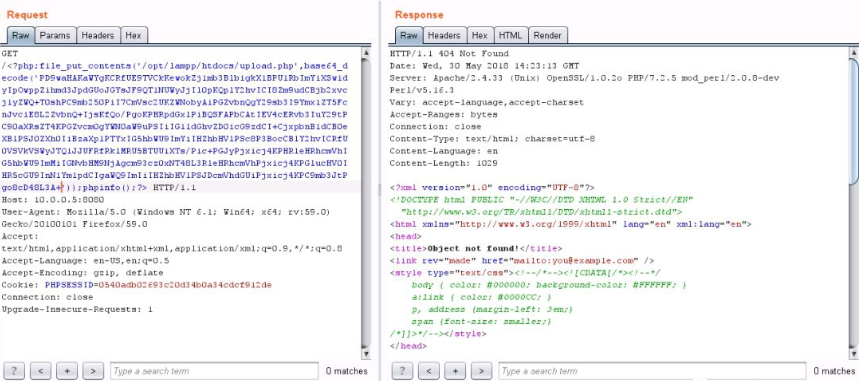Click the xml version declaration line
Image resolution: width=859 pixels, height=381 pixels.
pos(492,187)
